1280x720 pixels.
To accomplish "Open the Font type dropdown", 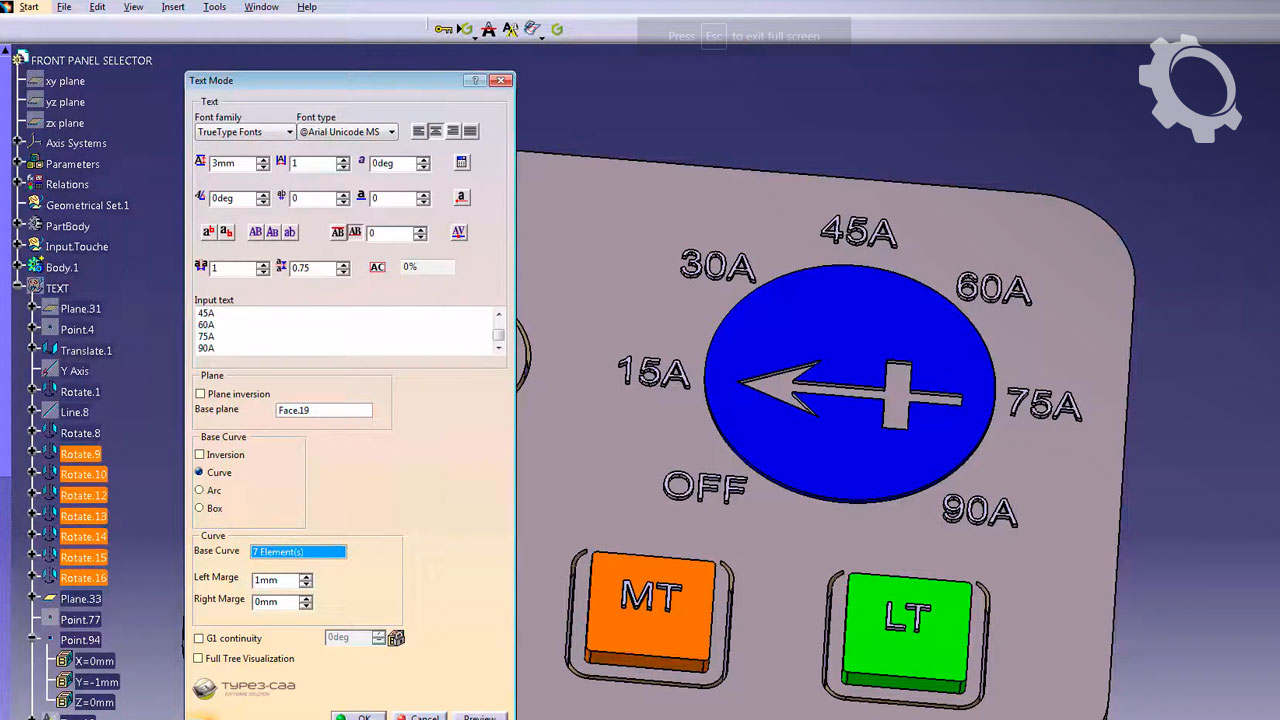I will 346,132.
